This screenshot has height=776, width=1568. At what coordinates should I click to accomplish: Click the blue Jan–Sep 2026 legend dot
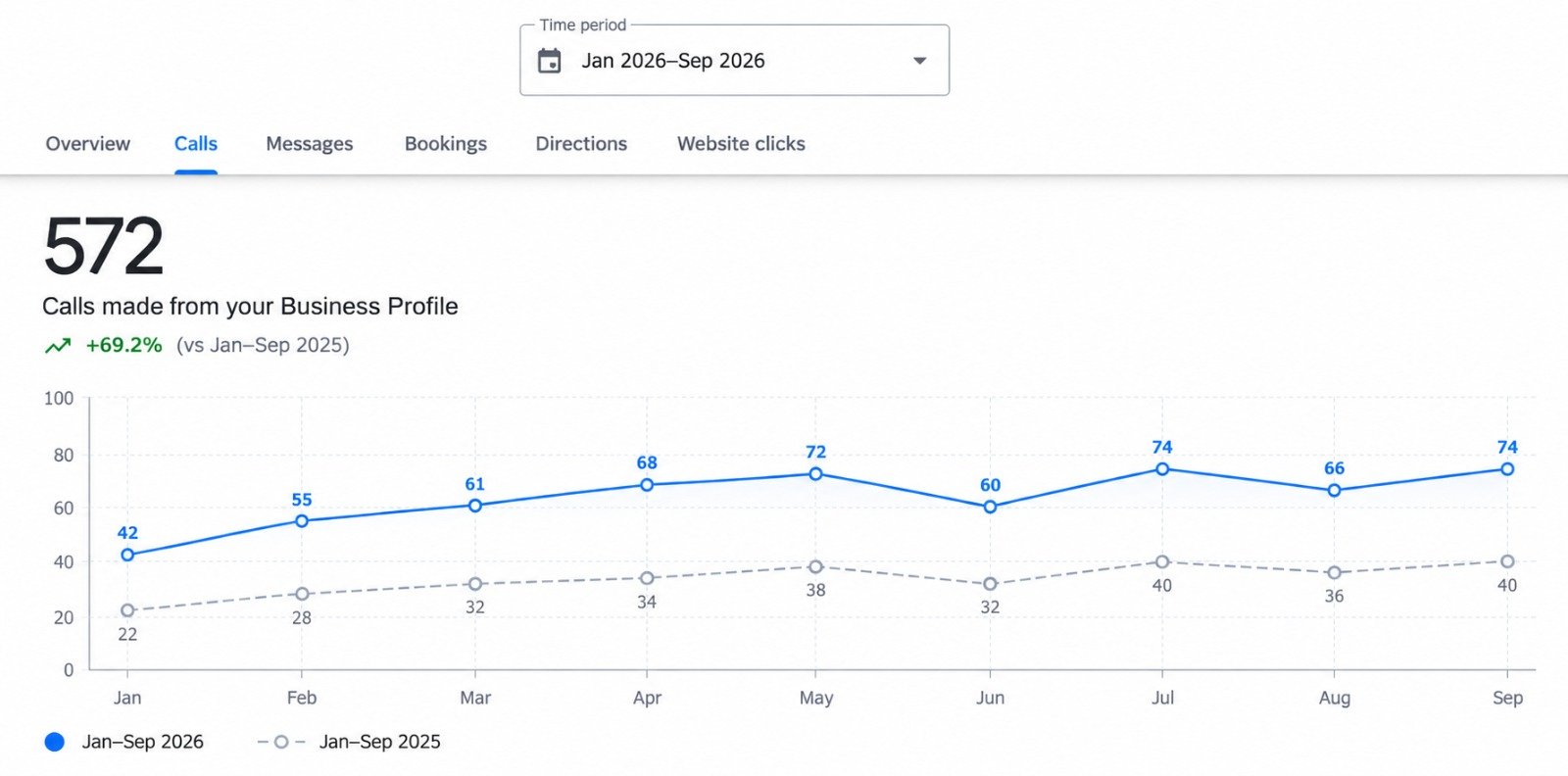[x=55, y=742]
